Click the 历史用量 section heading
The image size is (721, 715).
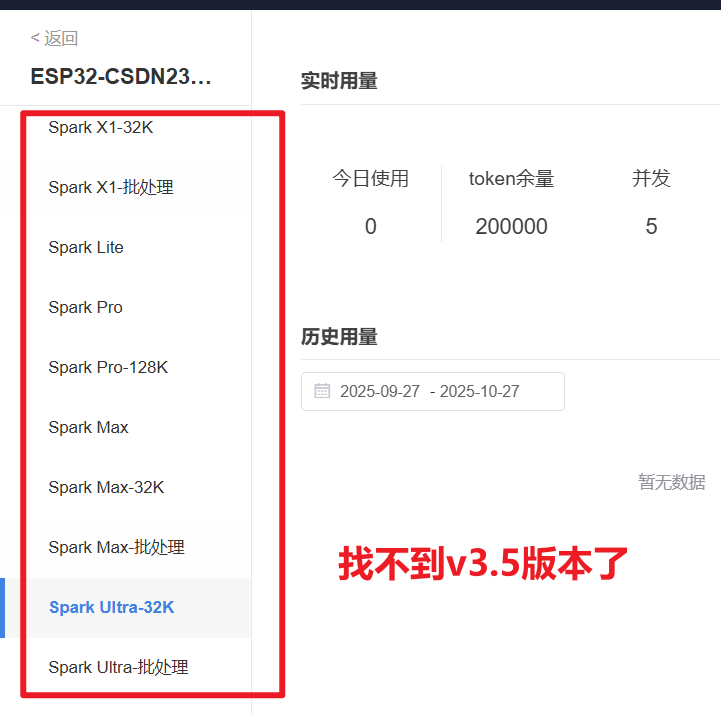point(339,337)
